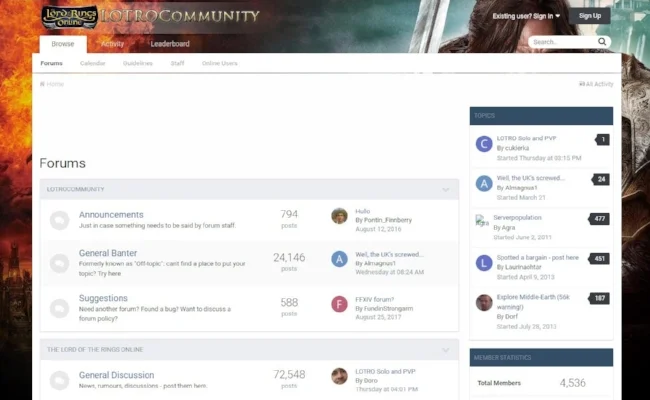Click the All Activity feed icon
The width and height of the screenshot is (650, 400).
point(582,84)
